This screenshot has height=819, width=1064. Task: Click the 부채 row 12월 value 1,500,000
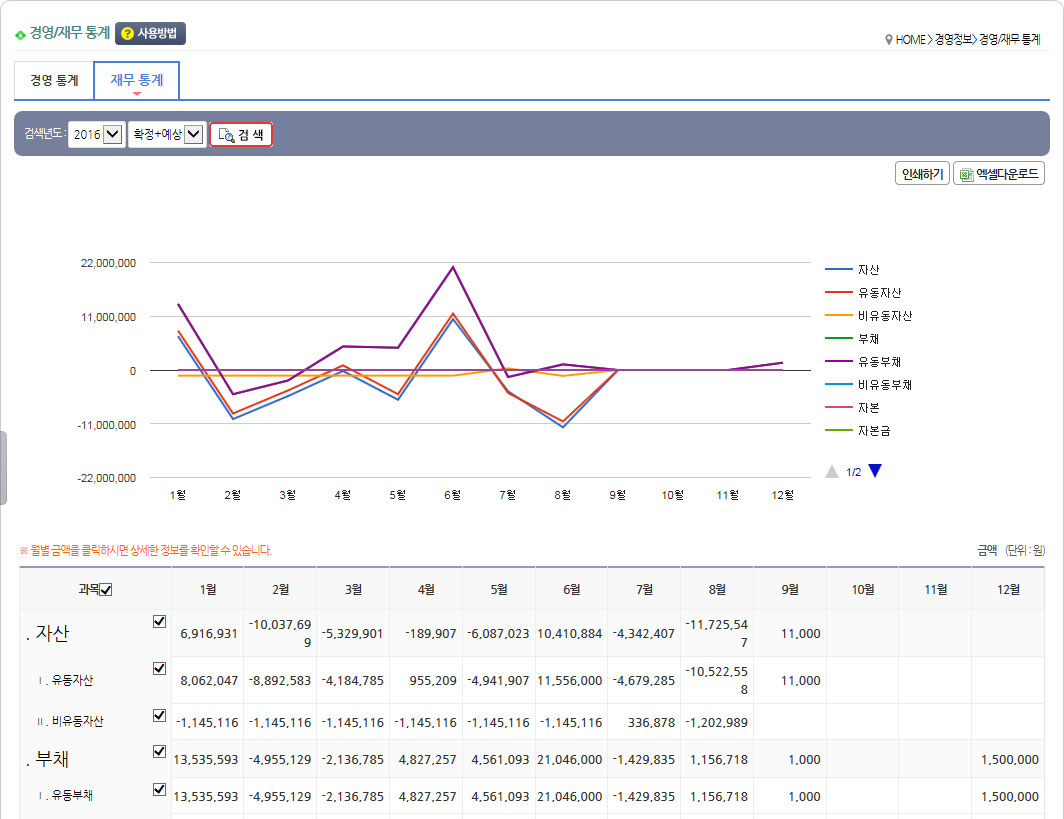coord(1010,760)
